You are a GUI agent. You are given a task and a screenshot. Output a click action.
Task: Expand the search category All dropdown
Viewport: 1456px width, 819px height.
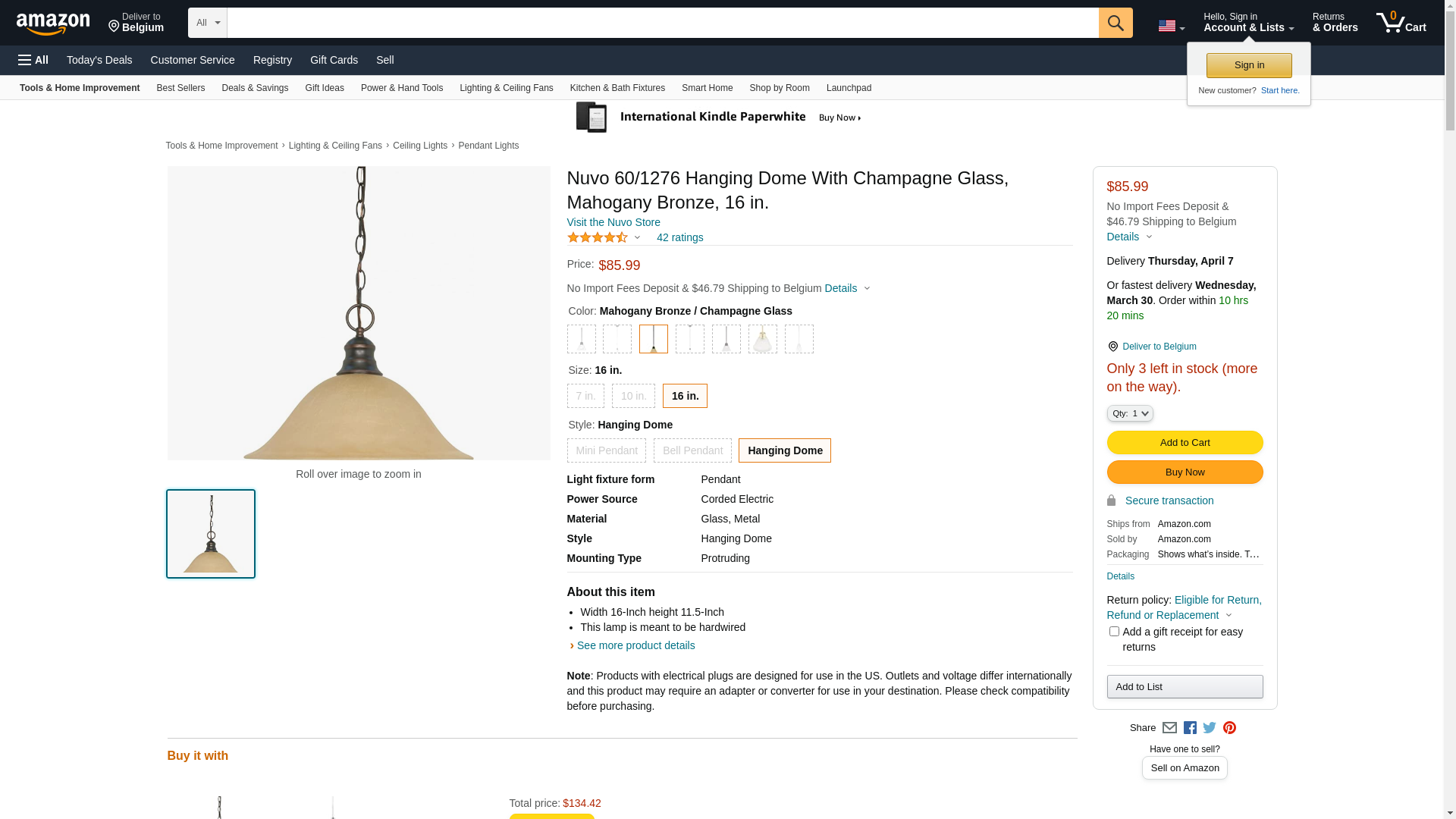click(x=207, y=23)
